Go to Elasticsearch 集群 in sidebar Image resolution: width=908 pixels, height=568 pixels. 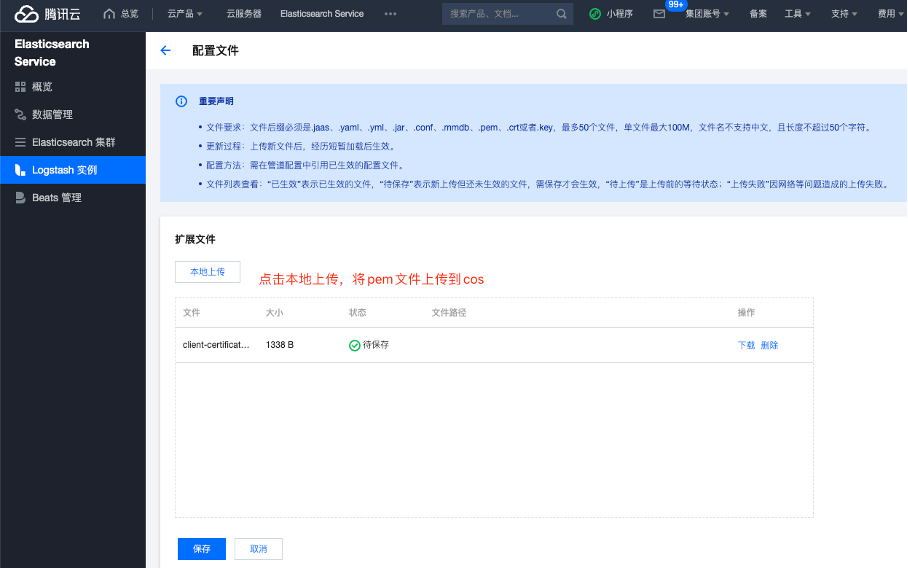(x=73, y=142)
